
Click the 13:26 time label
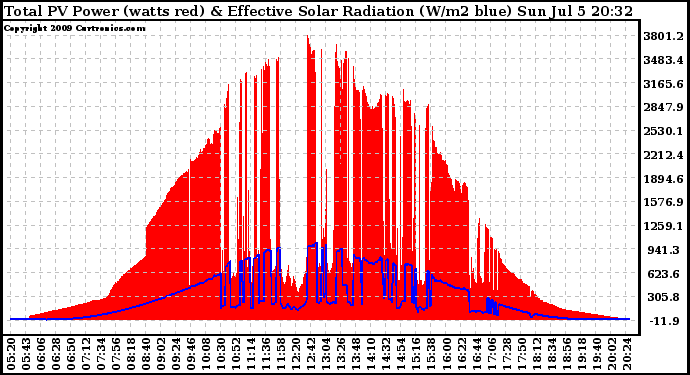tap(341, 354)
